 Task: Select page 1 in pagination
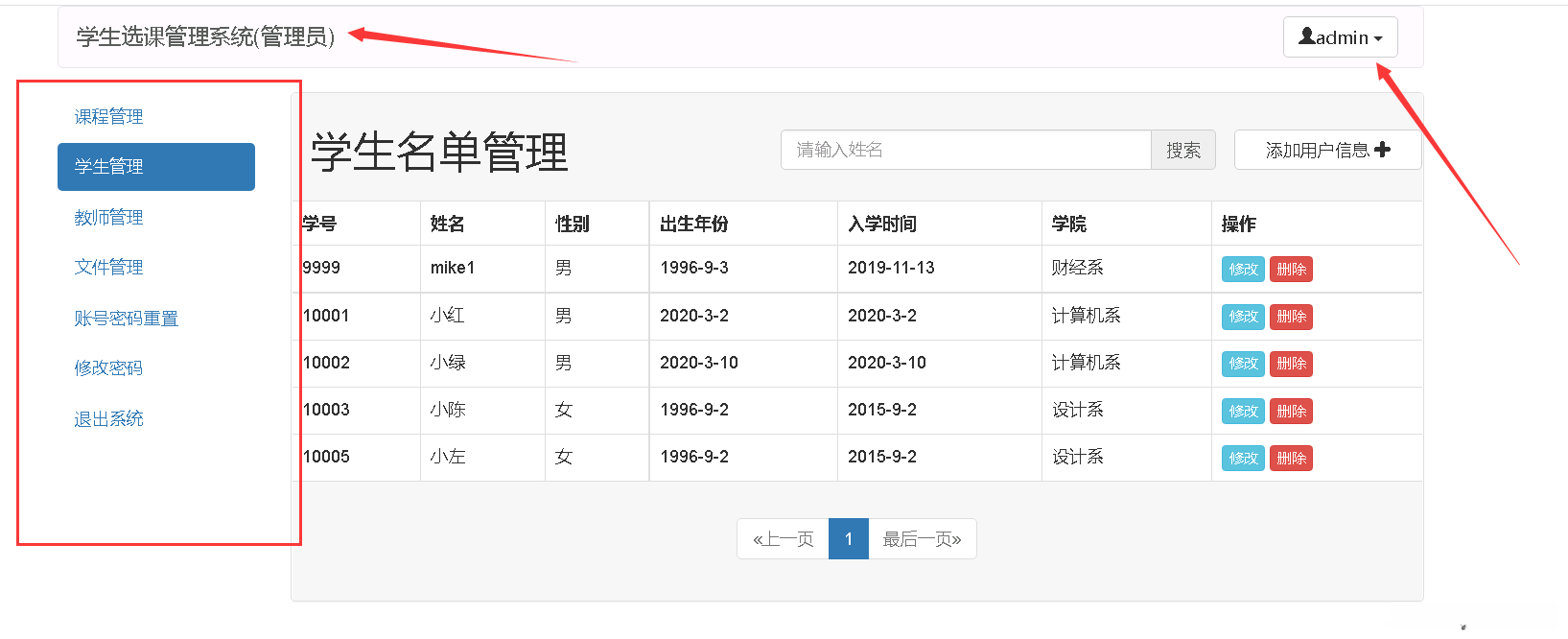click(x=849, y=539)
